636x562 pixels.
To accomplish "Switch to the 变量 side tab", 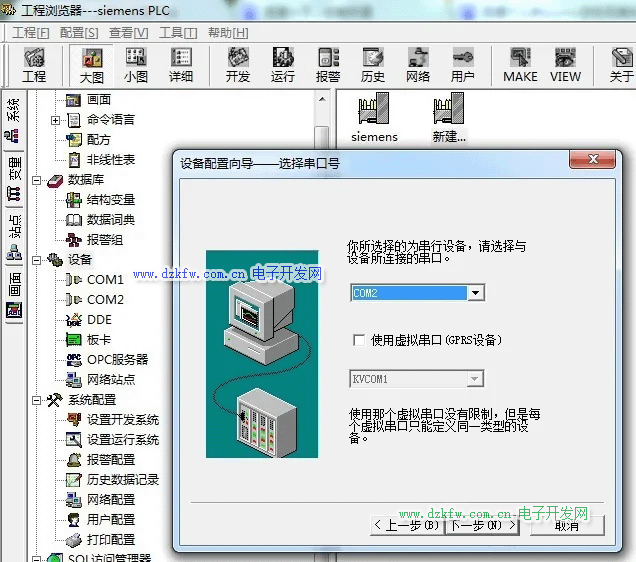I will coord(14,168).
